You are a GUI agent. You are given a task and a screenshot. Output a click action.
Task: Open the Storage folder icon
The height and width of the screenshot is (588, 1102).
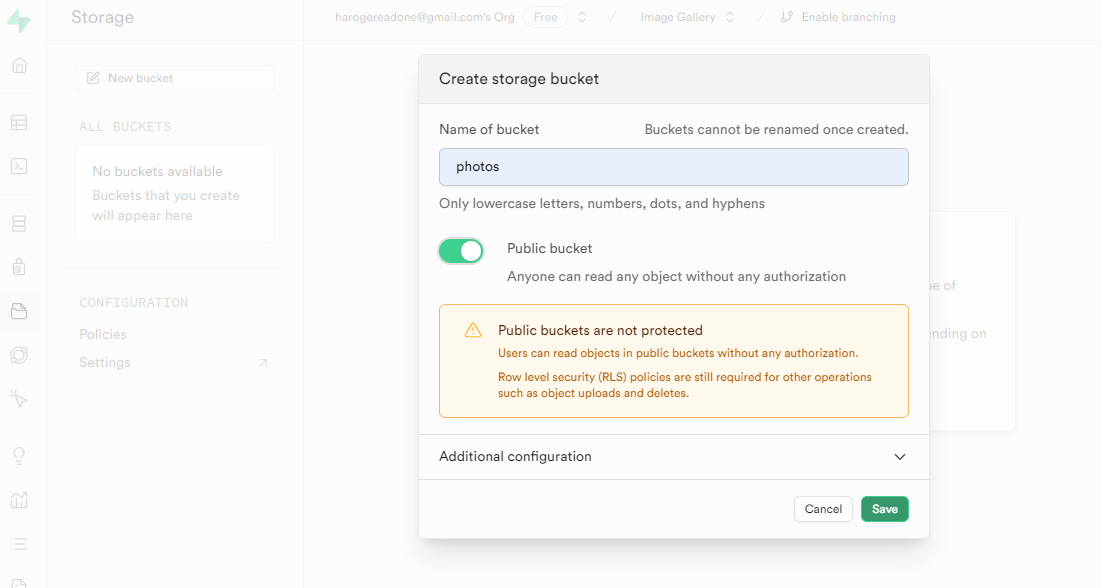(x=19, y=311)
